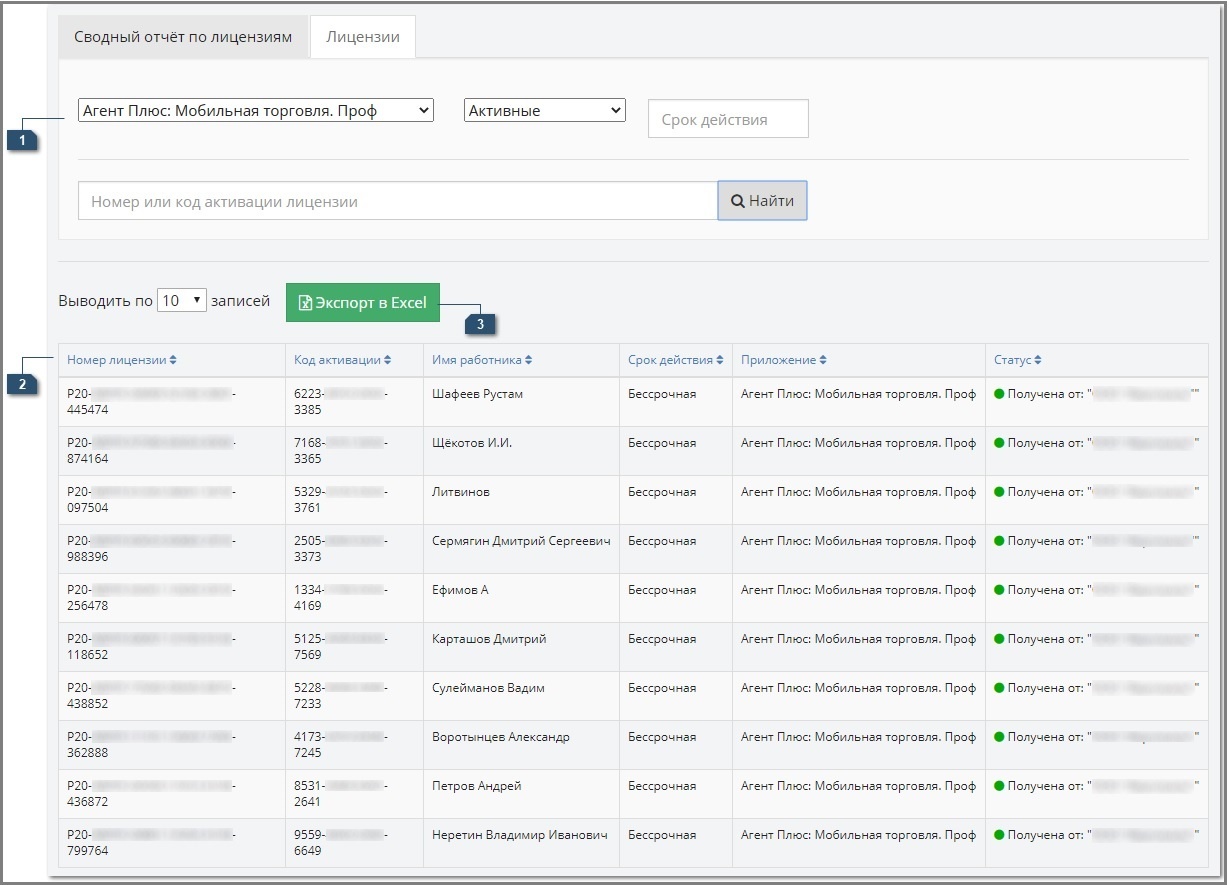Sort by Имя работника column
Image resolution: width=1229 pixels, height=885 pixels.
coord(482,360)
